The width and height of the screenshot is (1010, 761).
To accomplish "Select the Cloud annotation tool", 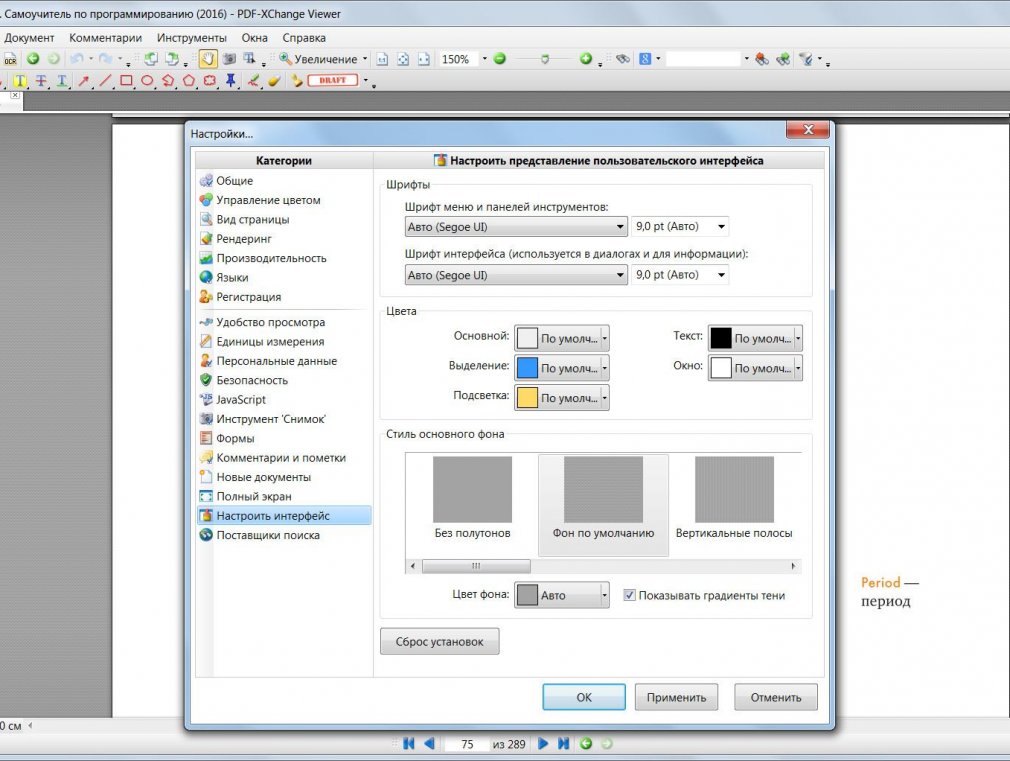I will pos(209,81).
